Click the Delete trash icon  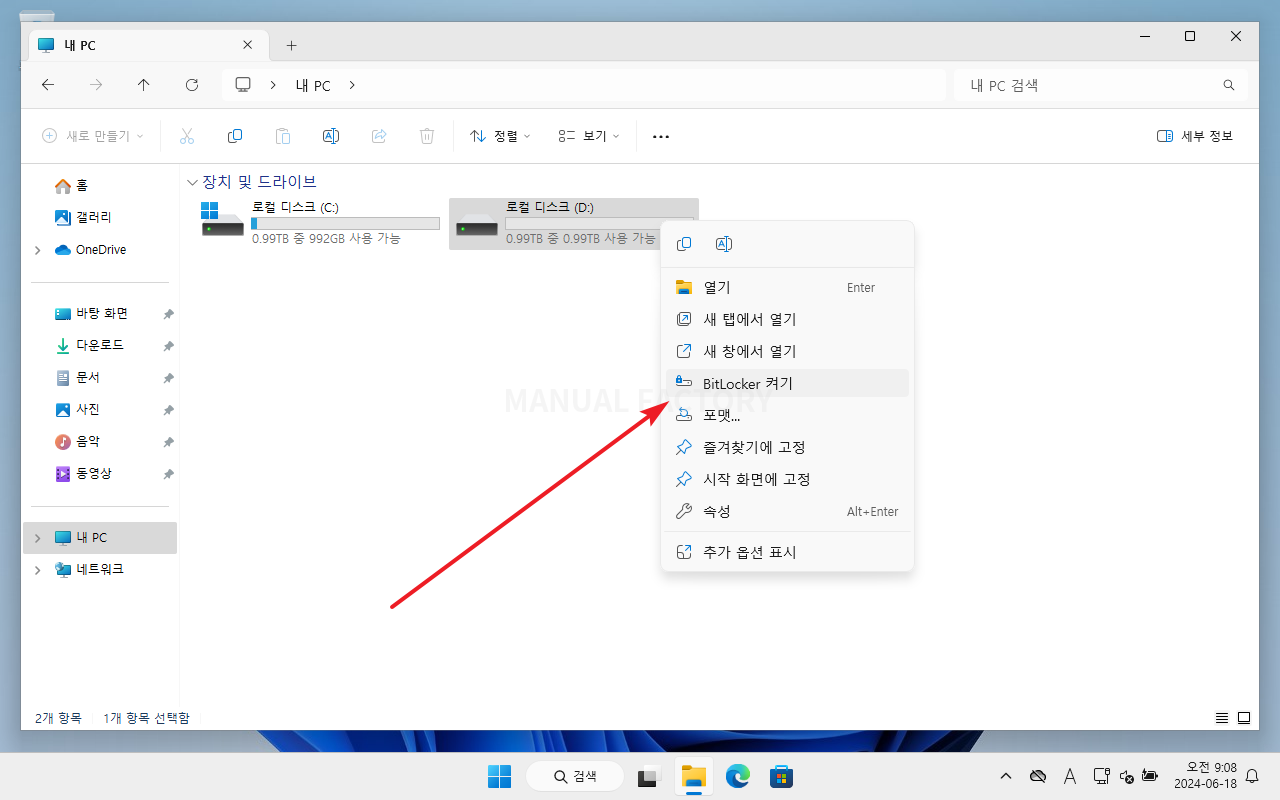click(427, 136)
